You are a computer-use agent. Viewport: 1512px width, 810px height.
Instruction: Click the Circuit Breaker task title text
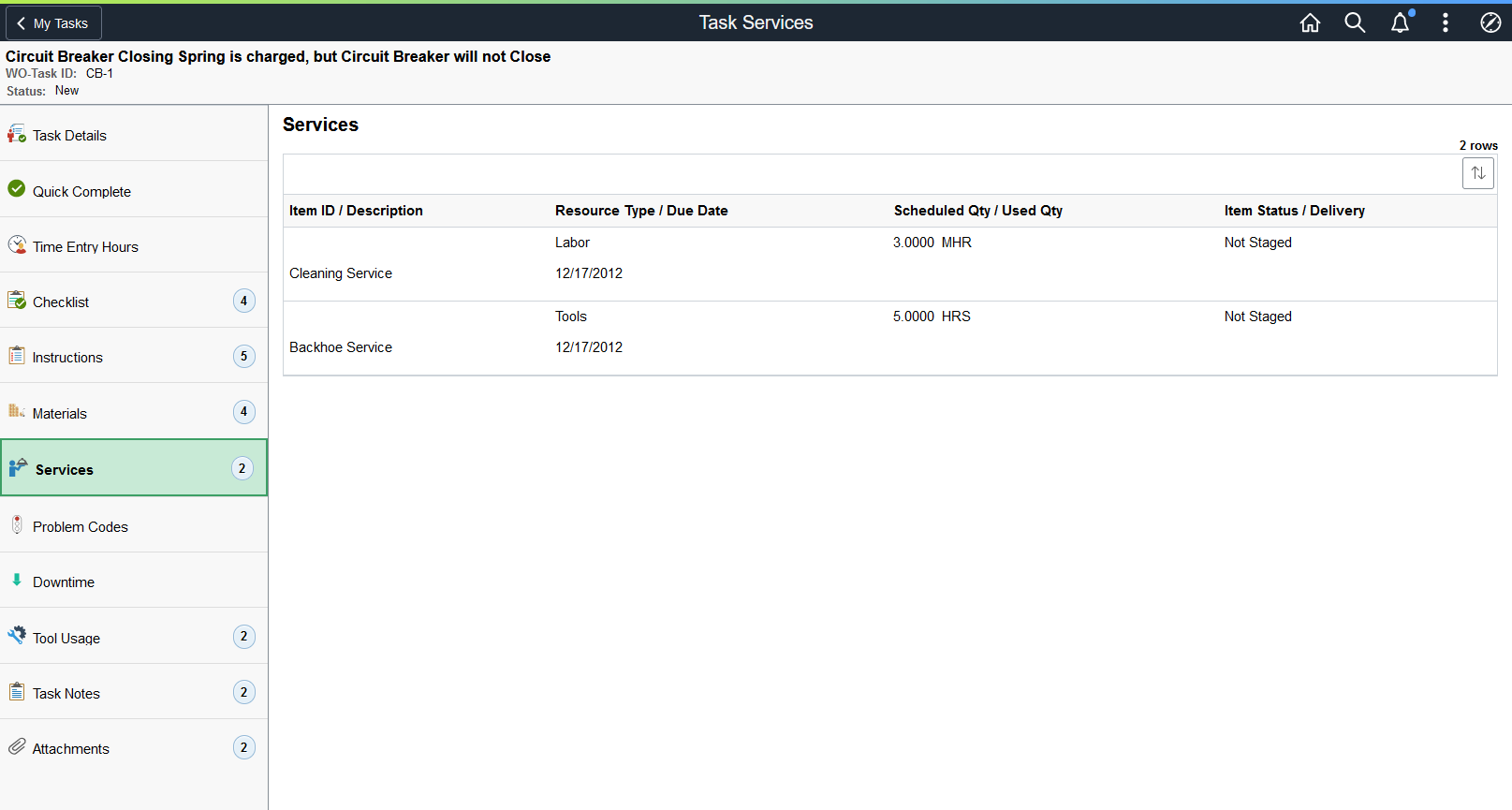pyautogui.click(x=278, y=56)
